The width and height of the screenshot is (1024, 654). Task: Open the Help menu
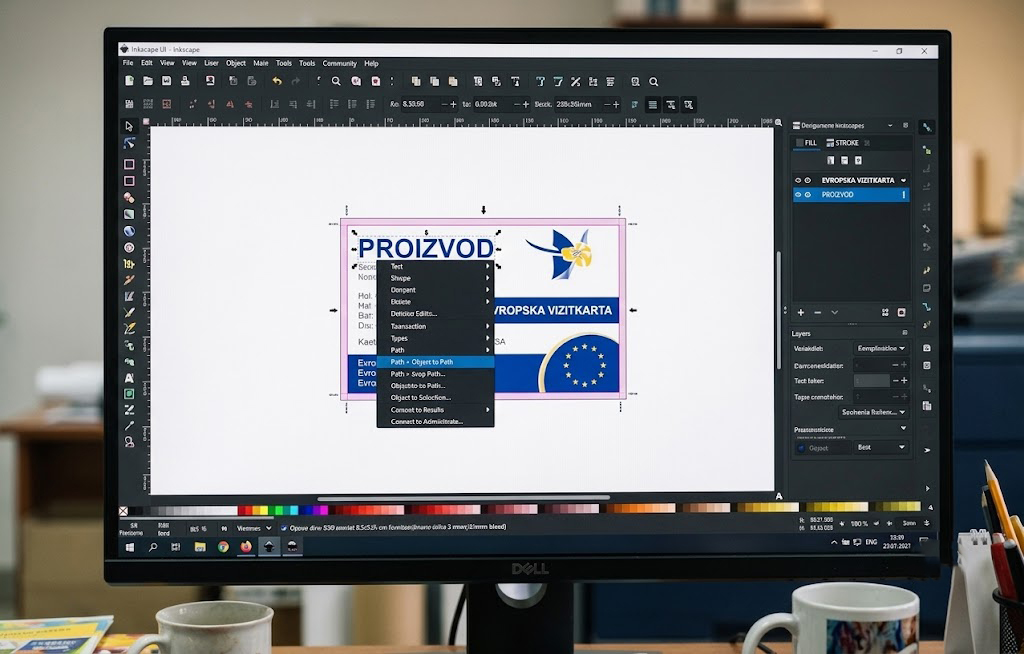pos(372,63)
